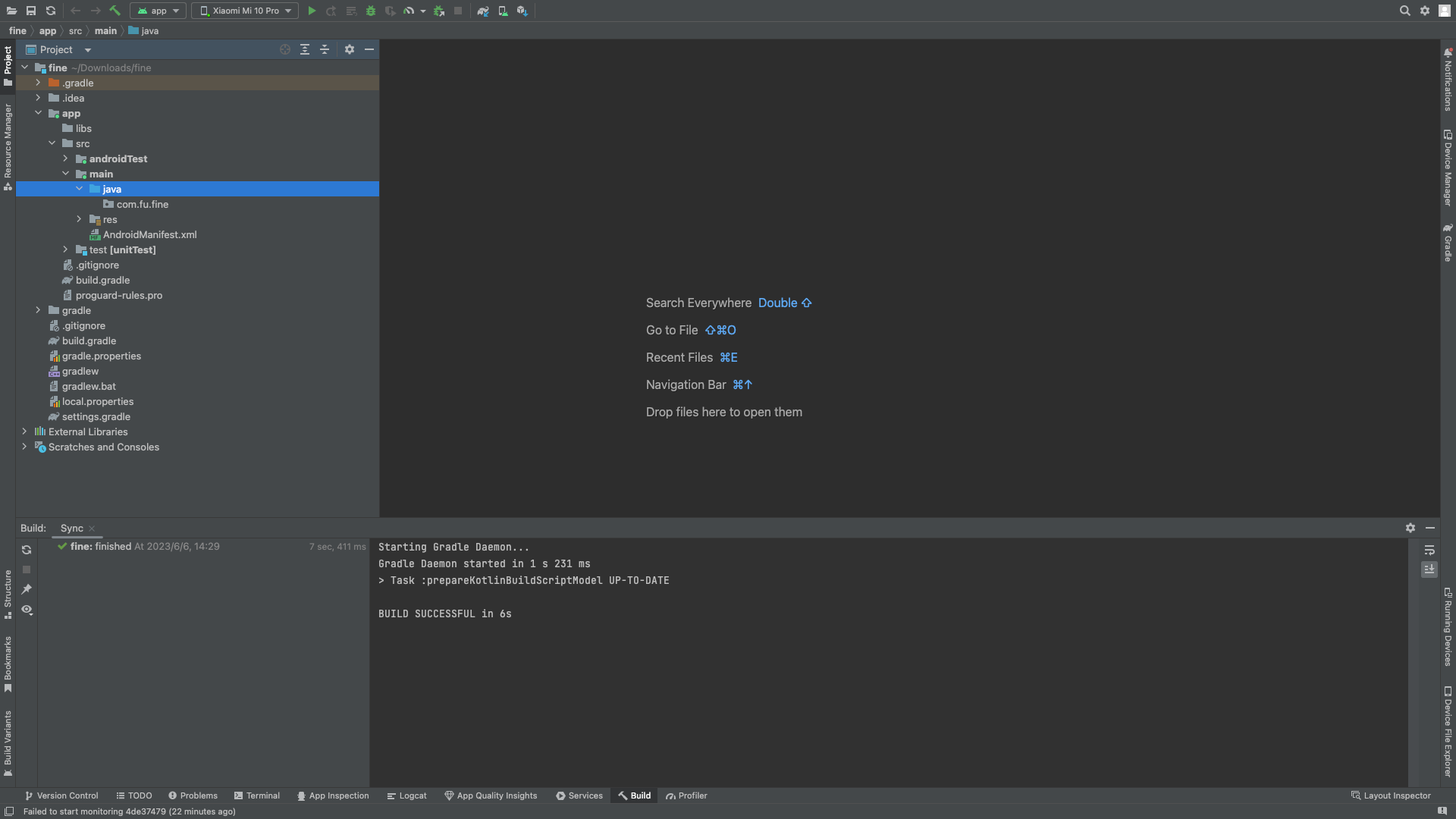1456x819 pixels.
Task: Open the TODO tool window tab
Action: point(134,795)
